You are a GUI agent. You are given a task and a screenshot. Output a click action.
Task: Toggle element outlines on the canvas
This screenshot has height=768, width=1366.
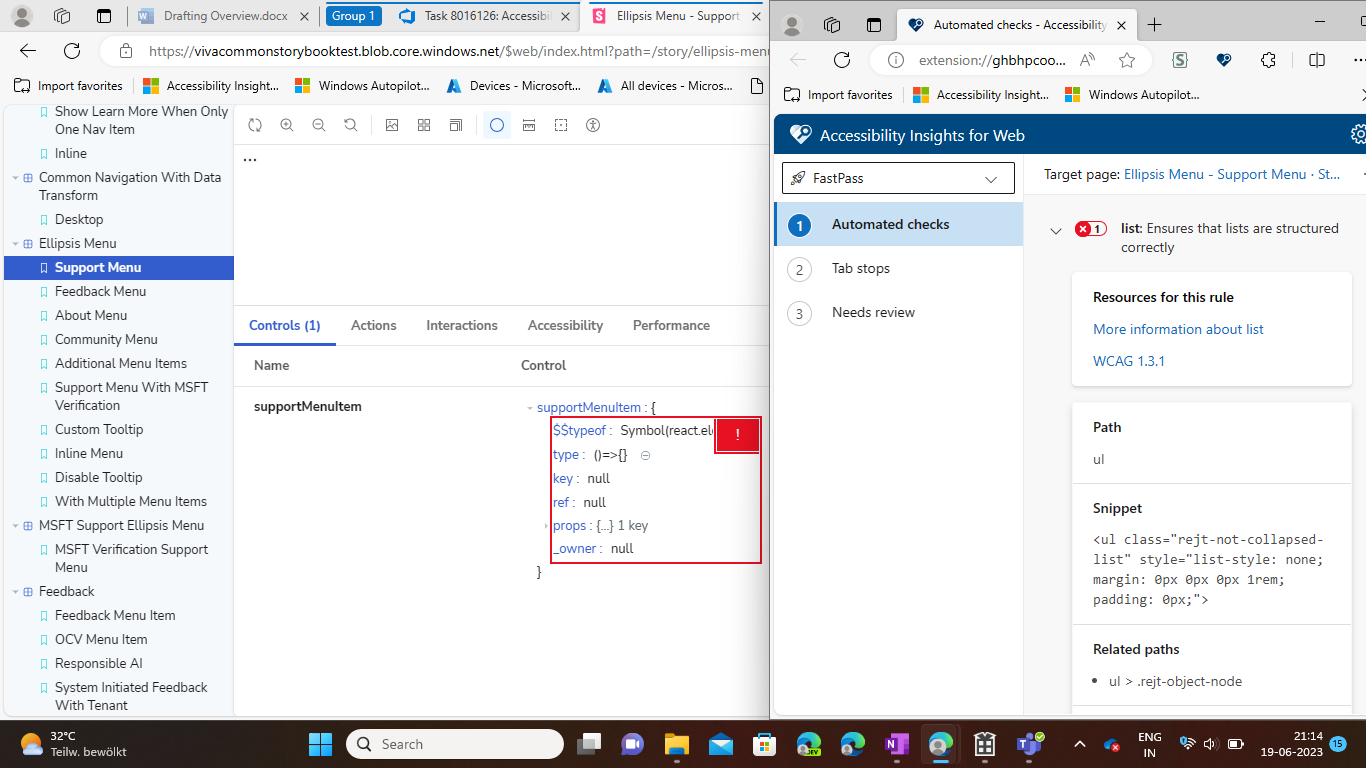(561, 125)
